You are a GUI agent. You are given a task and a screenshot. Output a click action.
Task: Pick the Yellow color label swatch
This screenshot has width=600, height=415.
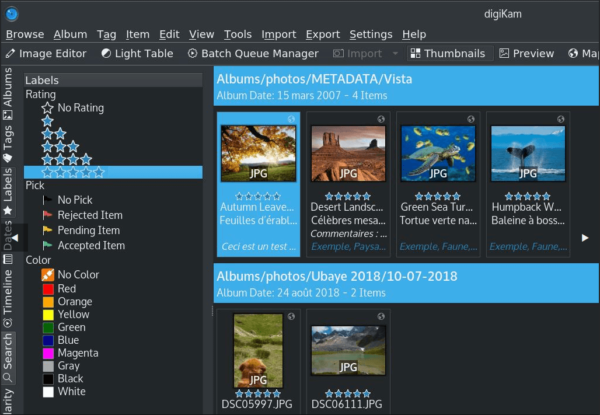click(x=48, y=314)
